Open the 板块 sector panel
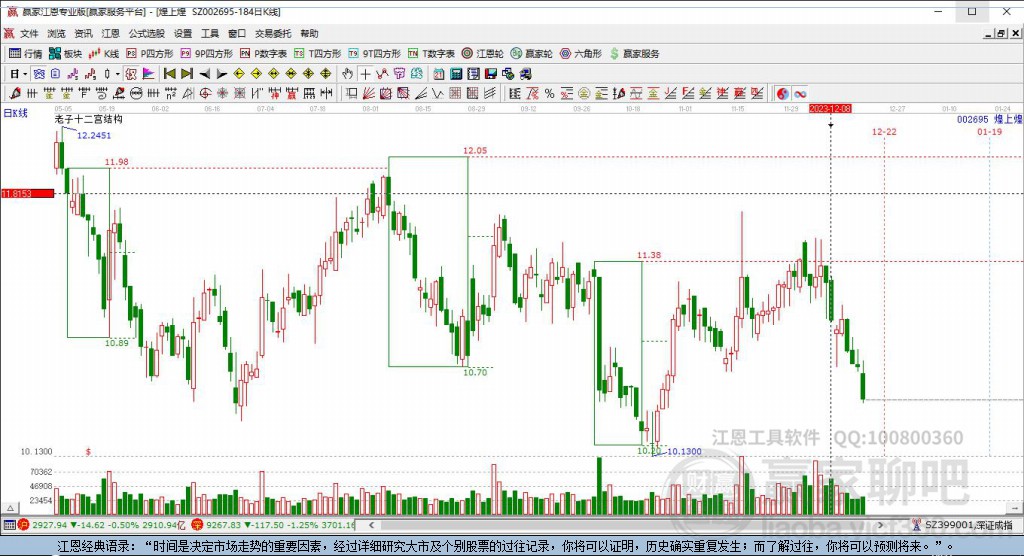The height and width of the screenshot is (556, 1024). (65, 54)
